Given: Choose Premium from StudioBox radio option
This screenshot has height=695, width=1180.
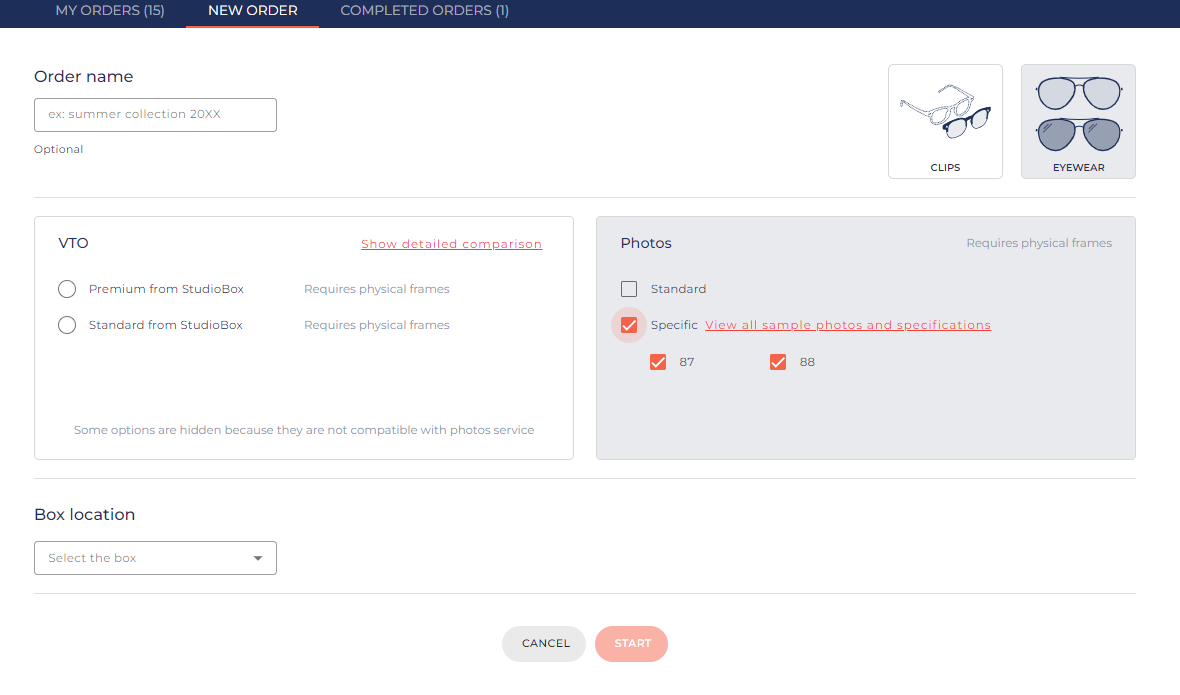Looking at the screenshot, I should click(x=67, y=289).
